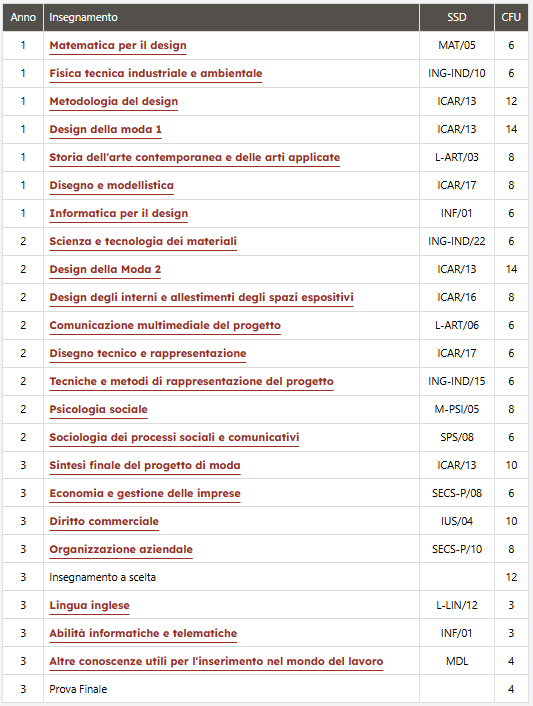Select the Disegno e modellistica link

(112, 185)
